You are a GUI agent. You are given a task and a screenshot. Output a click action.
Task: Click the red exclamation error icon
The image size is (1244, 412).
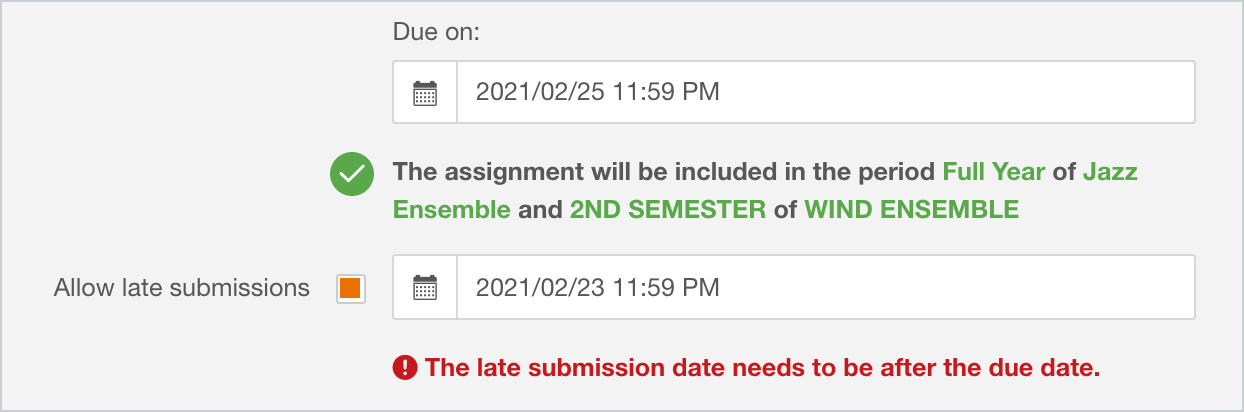coord(404,368)
